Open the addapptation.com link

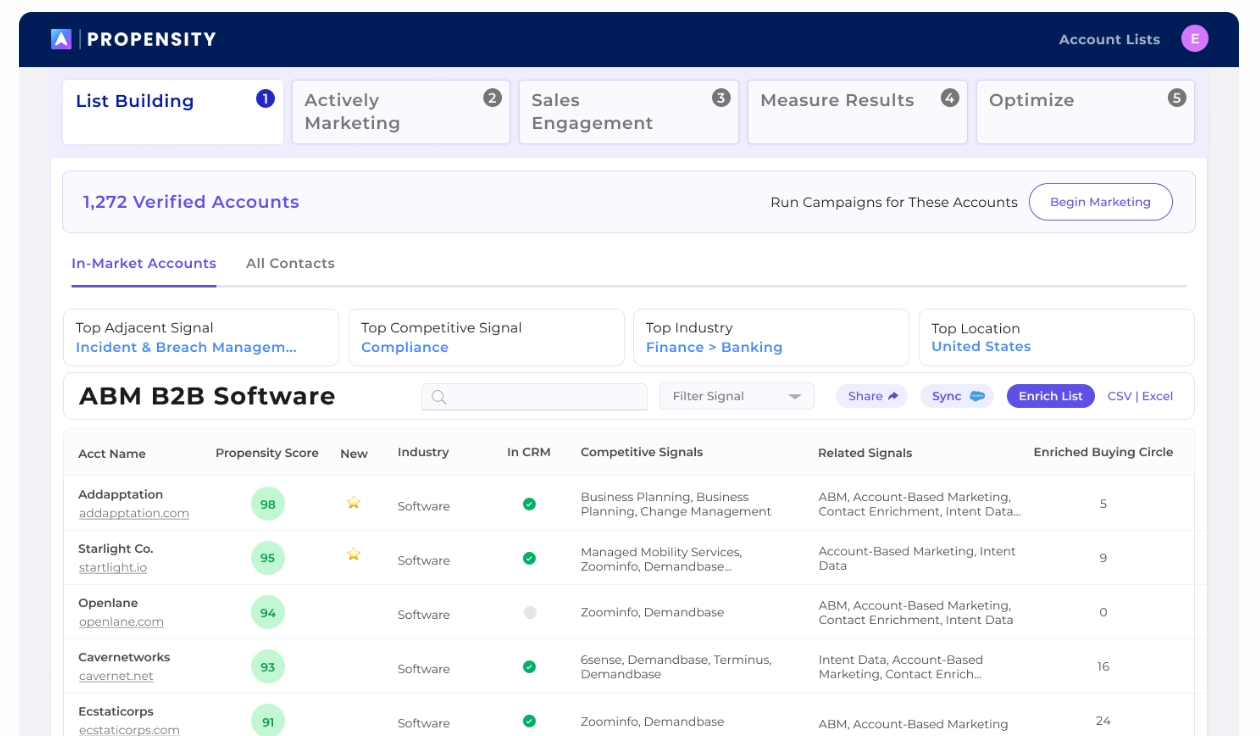(x=134, y=513)
